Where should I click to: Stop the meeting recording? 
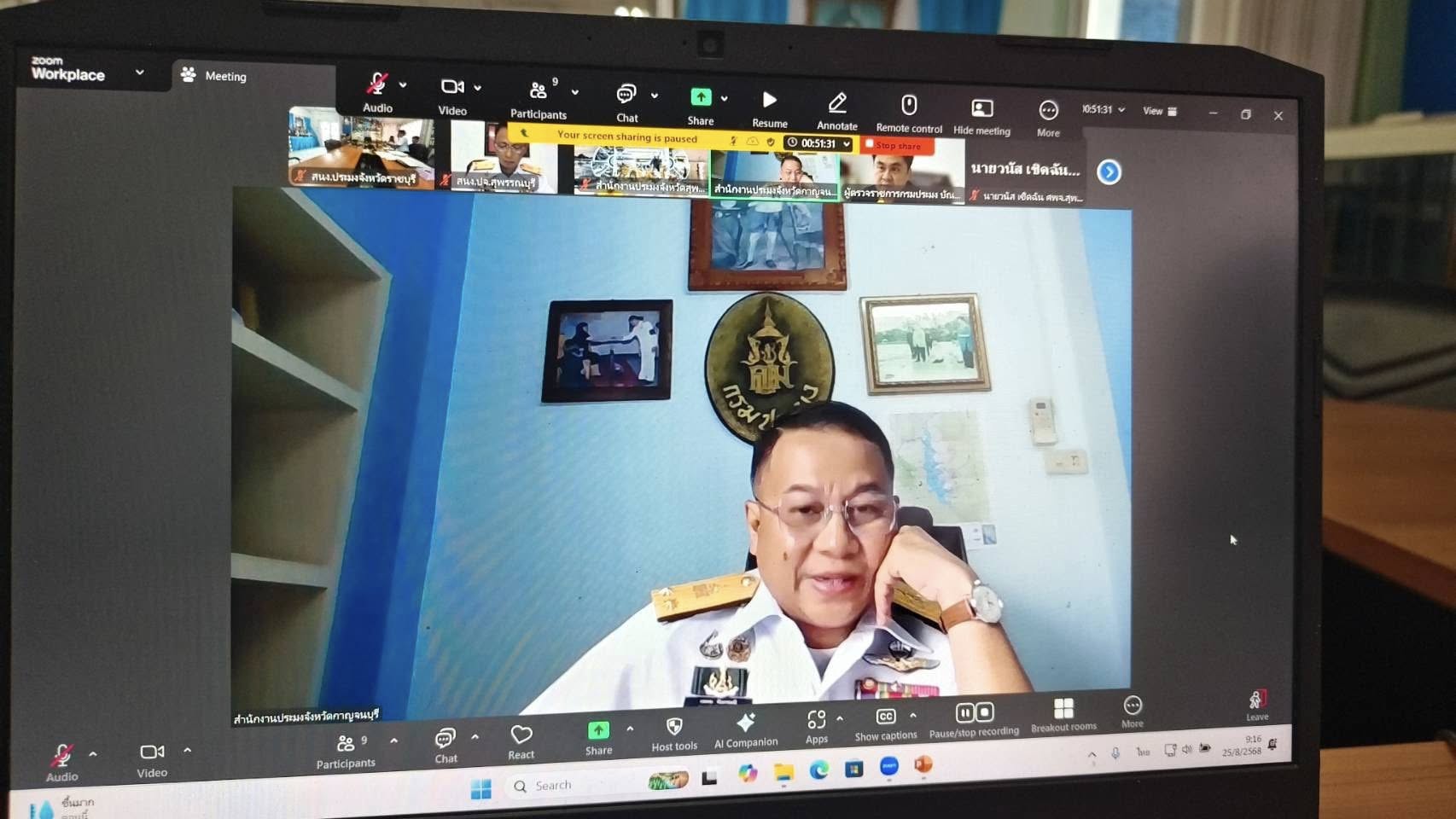point(984,712)
